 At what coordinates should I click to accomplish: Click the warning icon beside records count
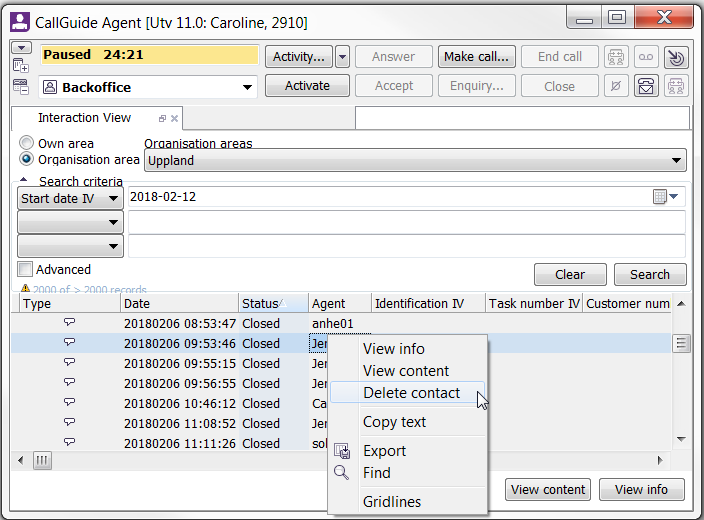[x=26, y=288]
